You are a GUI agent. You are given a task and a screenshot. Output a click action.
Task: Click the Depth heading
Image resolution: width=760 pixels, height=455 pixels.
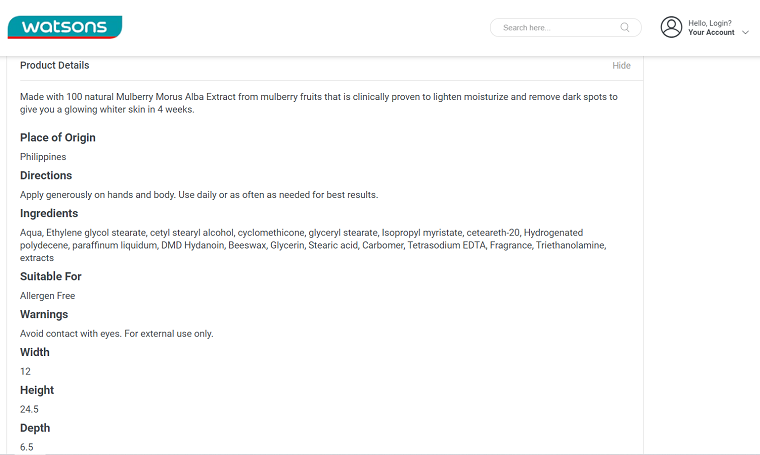pyautogui.click(x=35, y=428)
